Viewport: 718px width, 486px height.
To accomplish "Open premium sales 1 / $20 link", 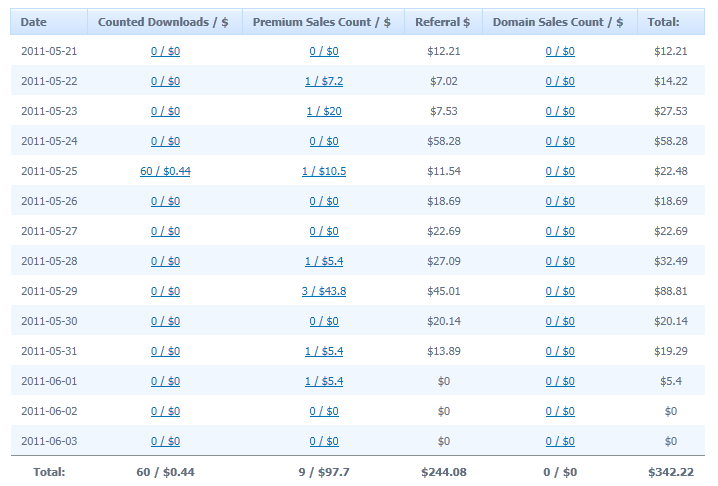I will [x=324, y=111].
